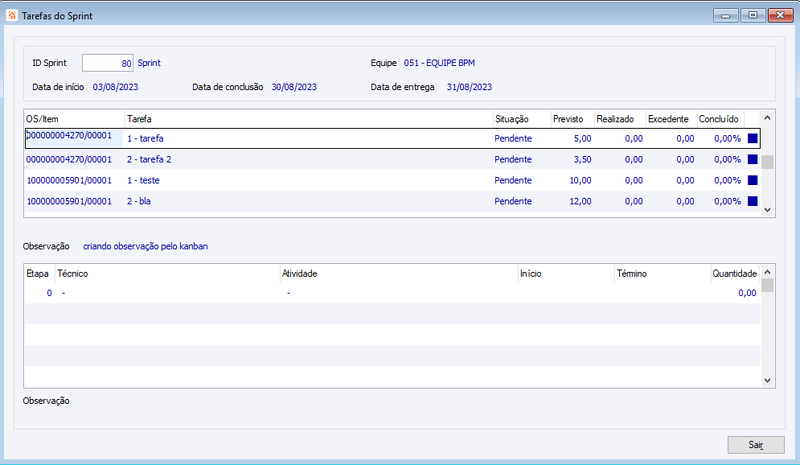Click Pendente status of '2 - bla' row
This screenshot has width=800, height=465.
click(x=513, y=201)
